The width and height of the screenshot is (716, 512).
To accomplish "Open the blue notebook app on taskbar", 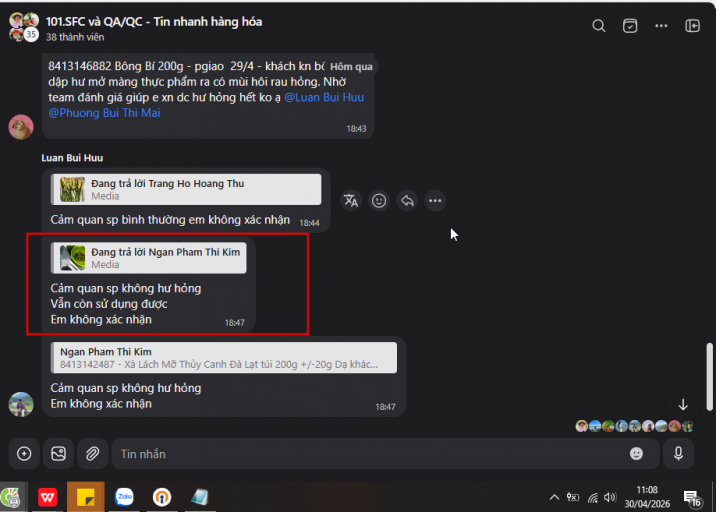I will click(200, 497).
